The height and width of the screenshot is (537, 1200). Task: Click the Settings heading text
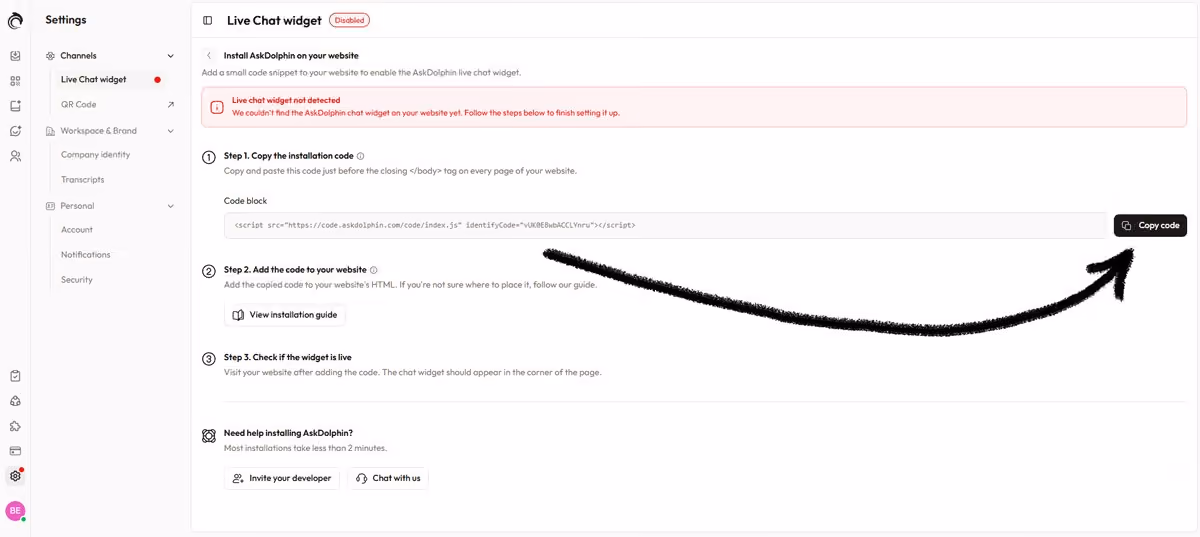[66, 20]
